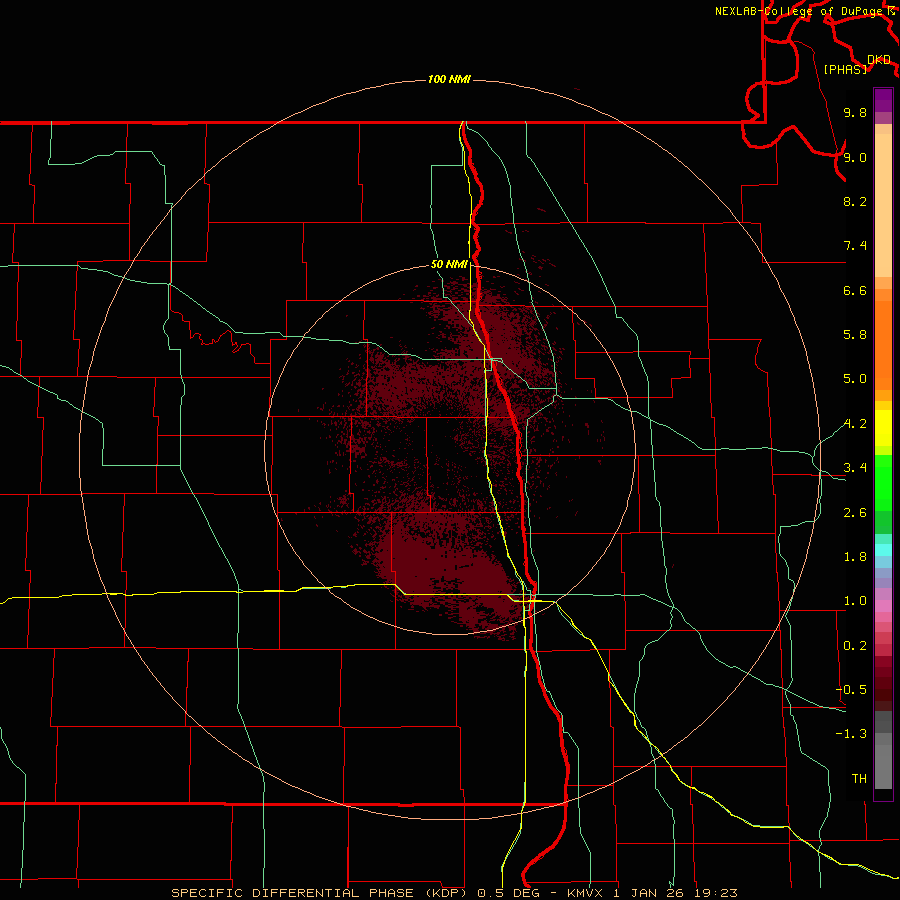
Task: Pick the orange band on the color bar
Action: coord(883,346)
